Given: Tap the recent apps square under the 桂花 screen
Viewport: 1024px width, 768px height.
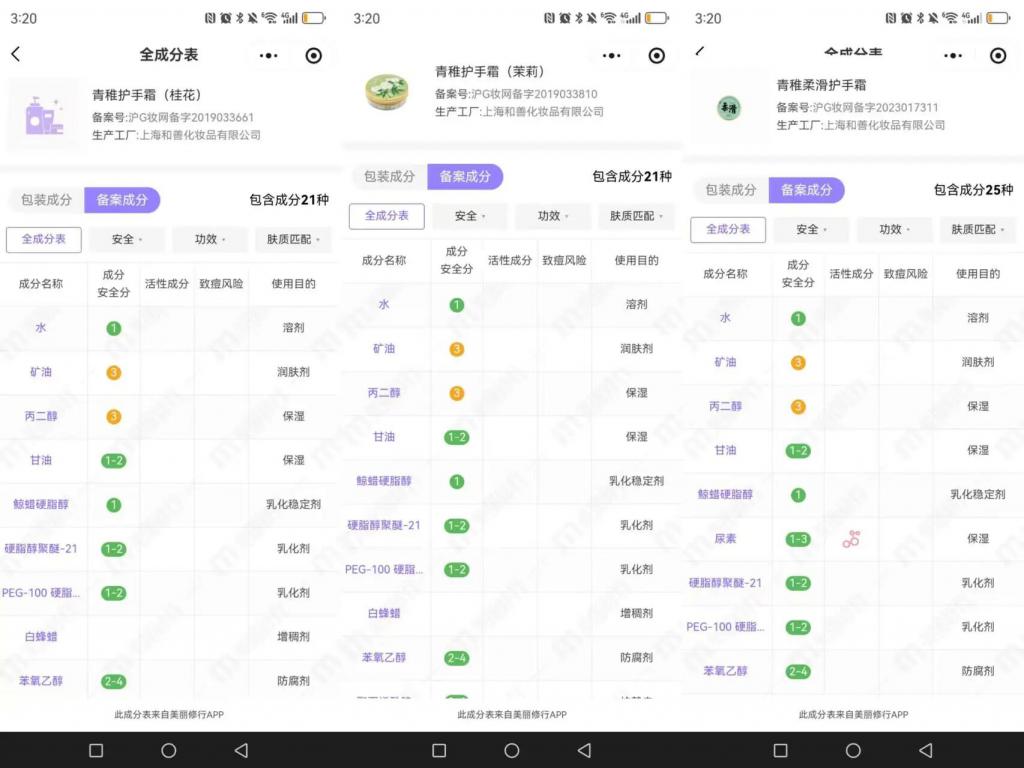Looking at the screenshot, I should (96, 750).
